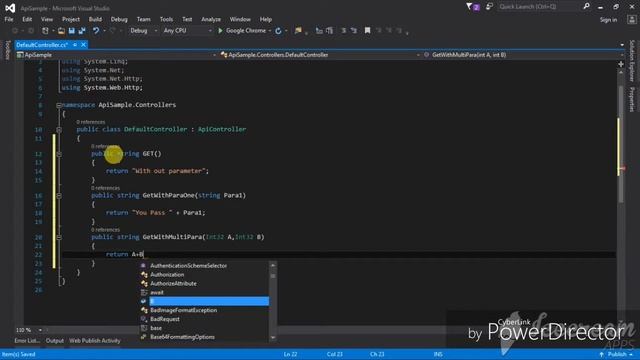Open the Error List panel tab
The height and width of the screenshot is (360, 640).
coord(27,341)
